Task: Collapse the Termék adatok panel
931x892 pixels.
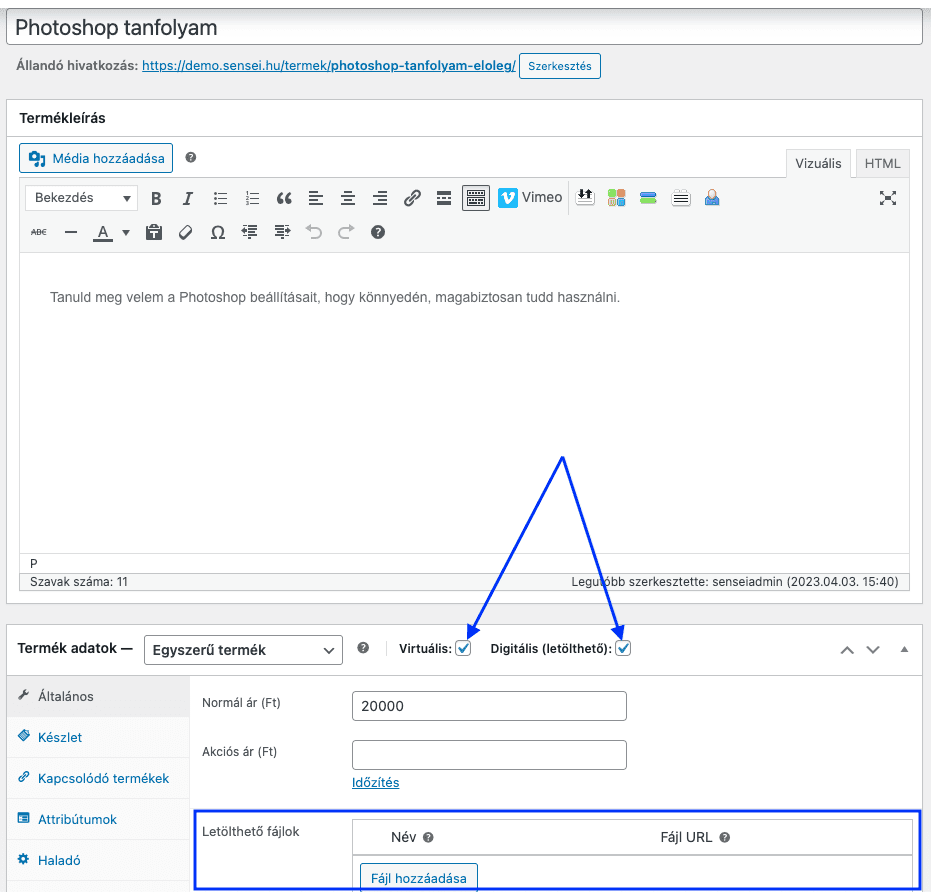Action: tap(904, 650)
